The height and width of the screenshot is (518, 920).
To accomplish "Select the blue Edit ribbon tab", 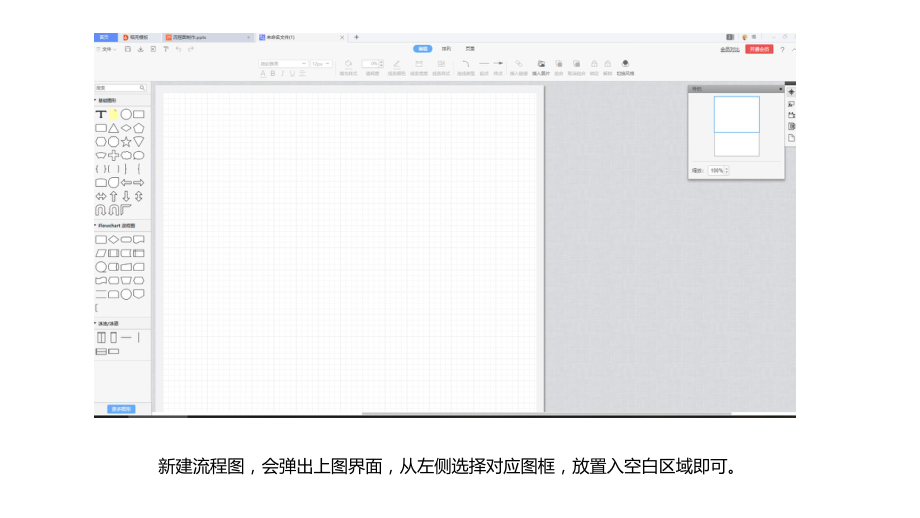I will [x=422, y=49].
